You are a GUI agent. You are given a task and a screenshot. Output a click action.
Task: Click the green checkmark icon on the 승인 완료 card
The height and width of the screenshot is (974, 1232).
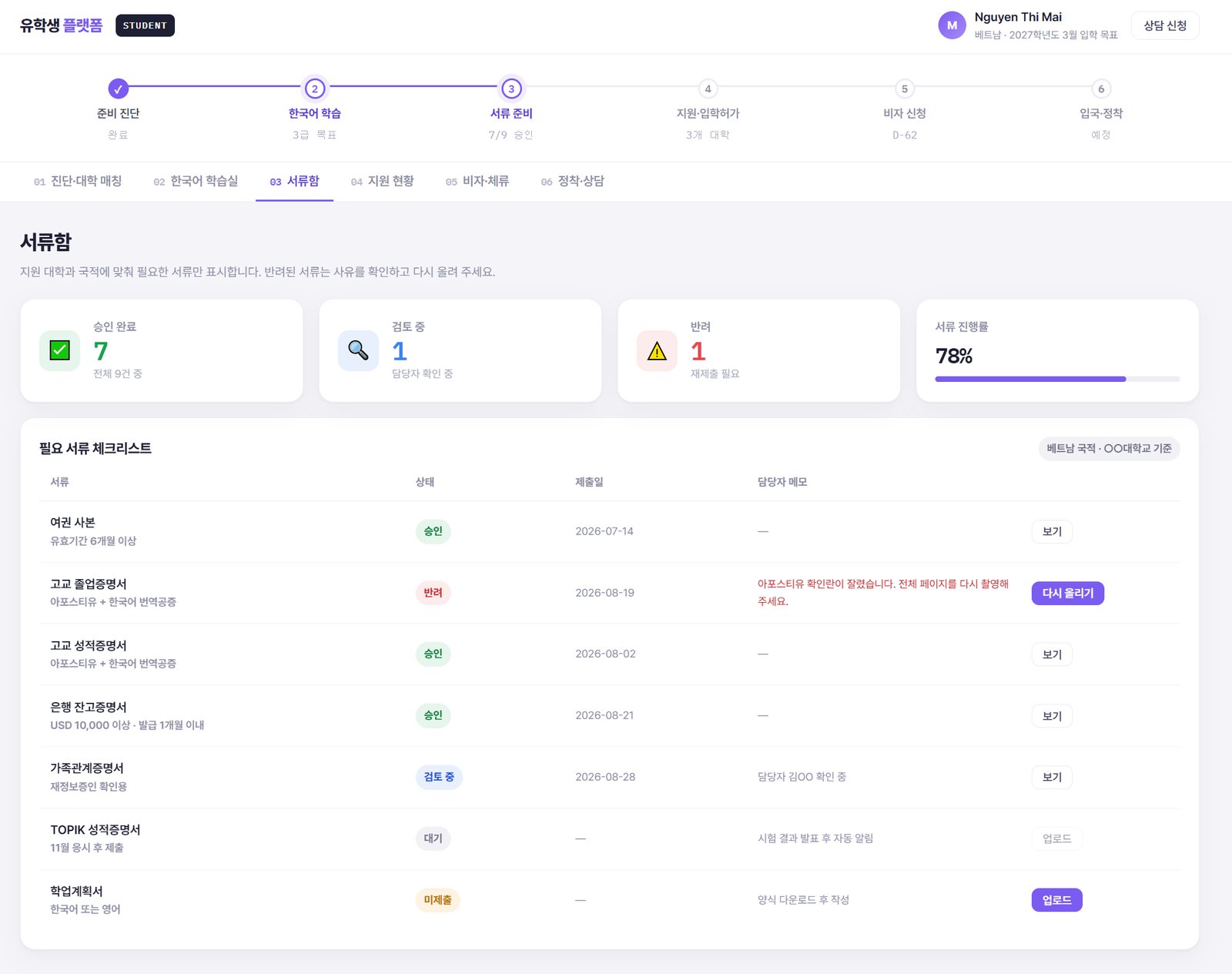pyautogui.click(x=59, y=350)
